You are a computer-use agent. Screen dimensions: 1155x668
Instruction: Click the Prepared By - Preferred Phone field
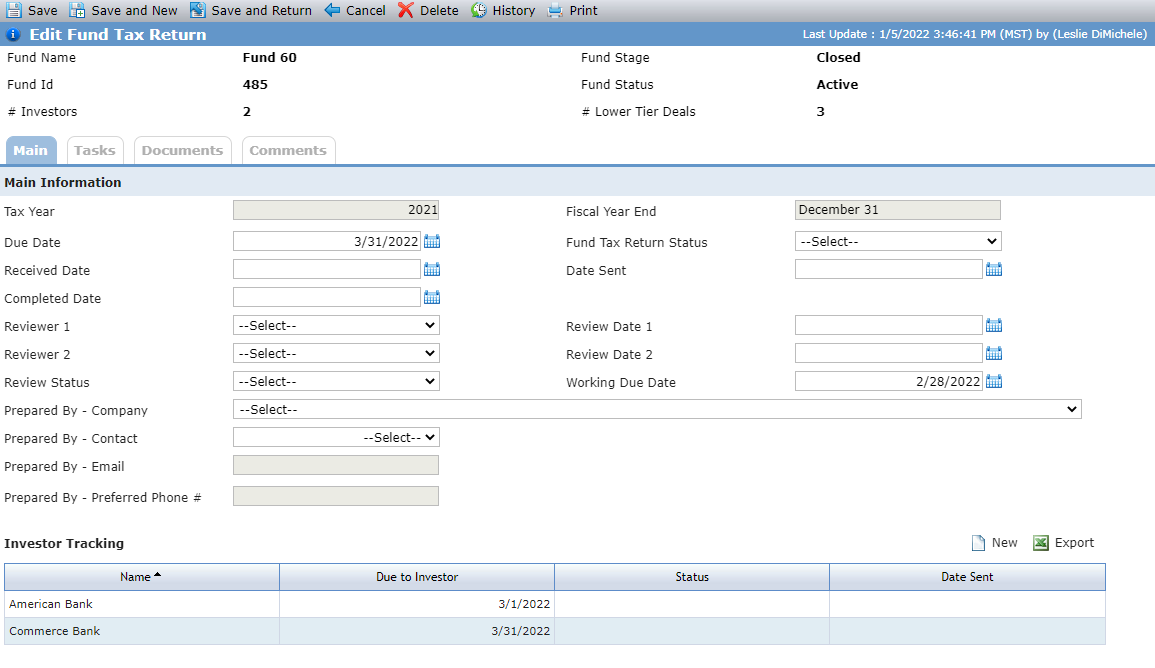point(336,496)
